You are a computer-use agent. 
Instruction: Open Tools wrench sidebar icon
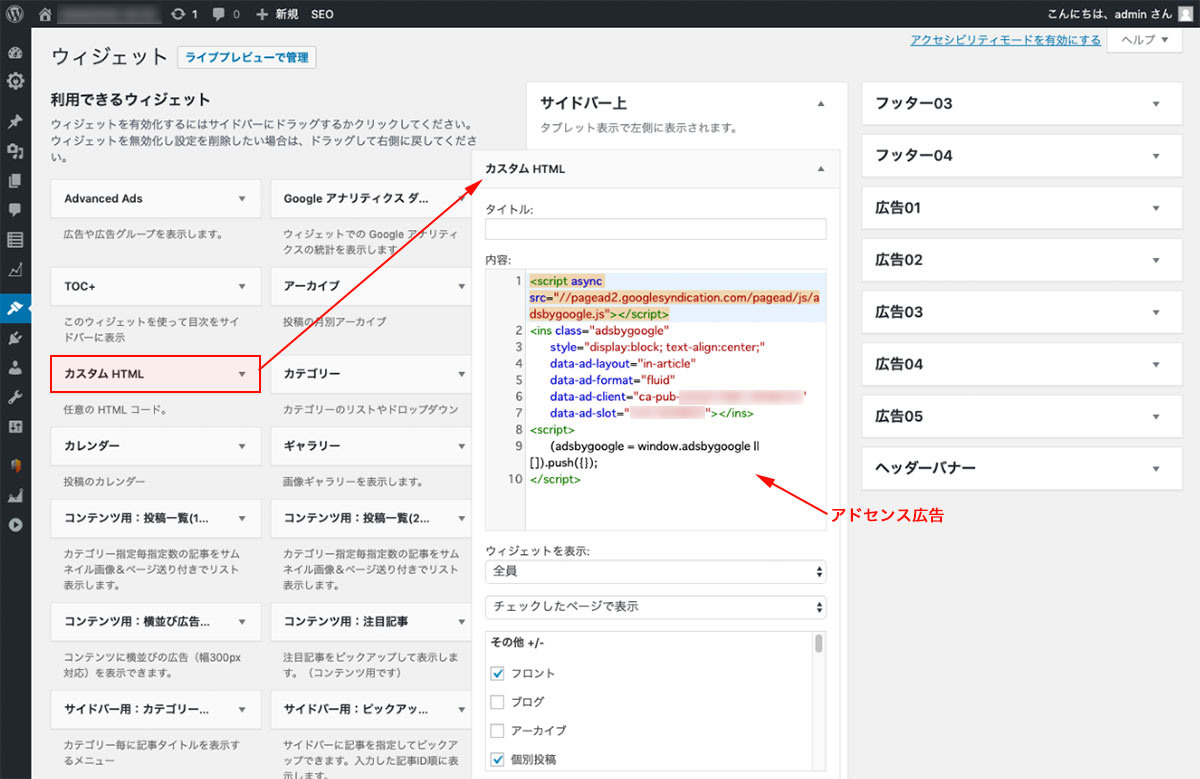[15, 397]
